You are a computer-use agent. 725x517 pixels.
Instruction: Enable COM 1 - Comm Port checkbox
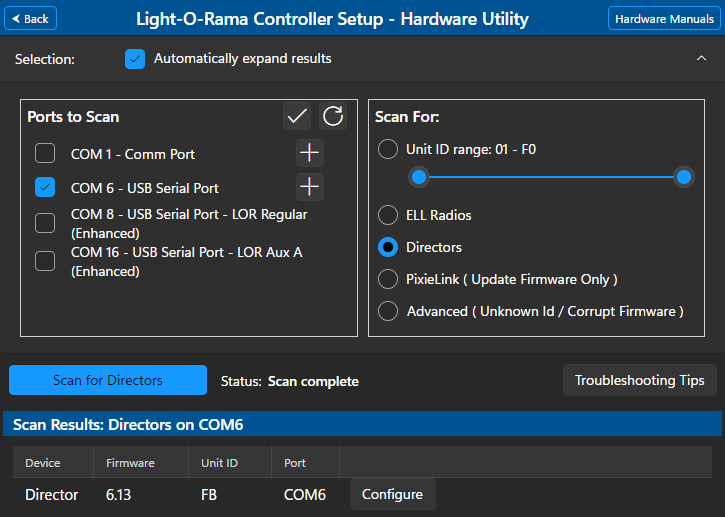(x=45, y=154)
